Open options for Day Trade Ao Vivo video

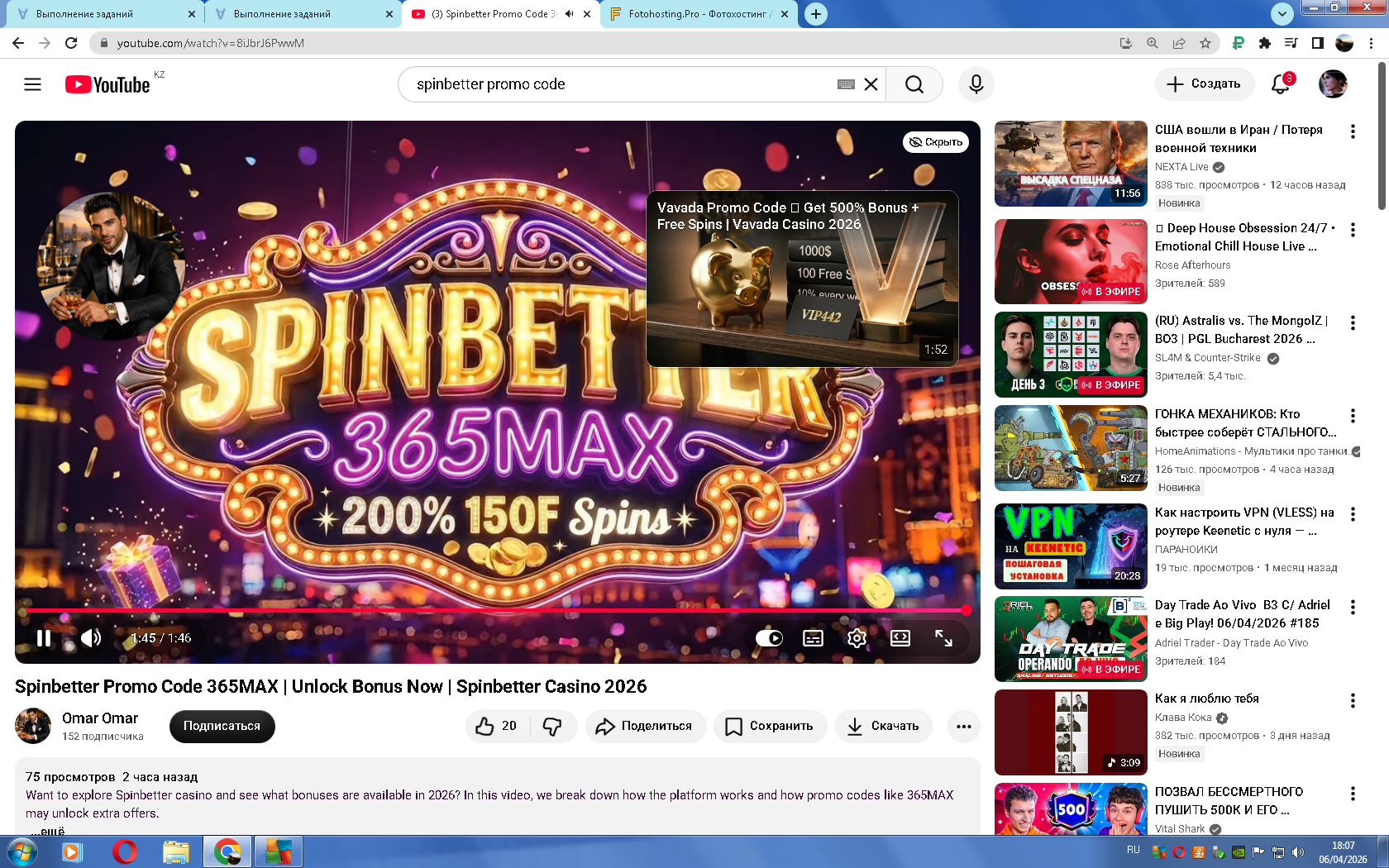[1353, 607]
